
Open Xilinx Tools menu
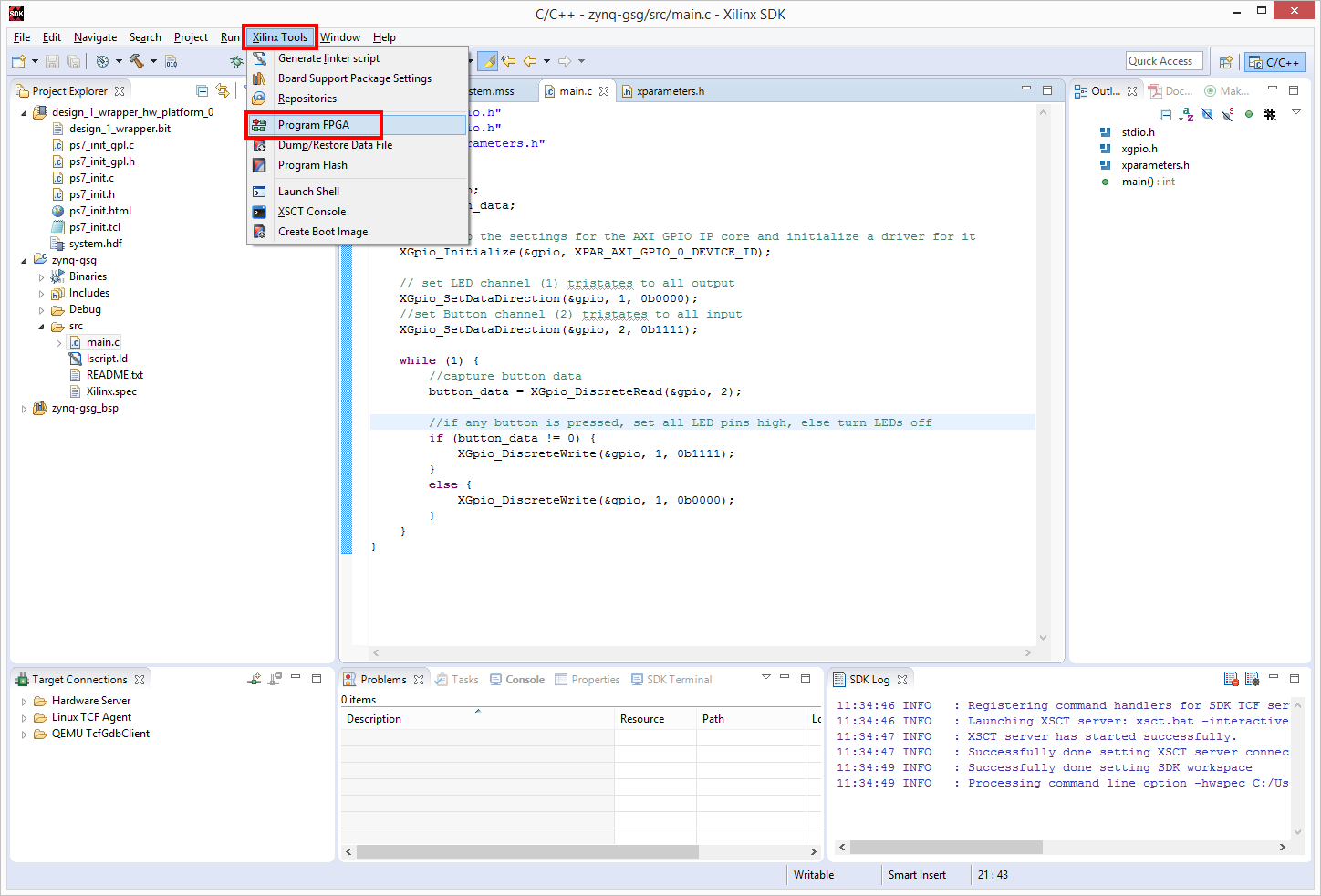click(280, 37)
